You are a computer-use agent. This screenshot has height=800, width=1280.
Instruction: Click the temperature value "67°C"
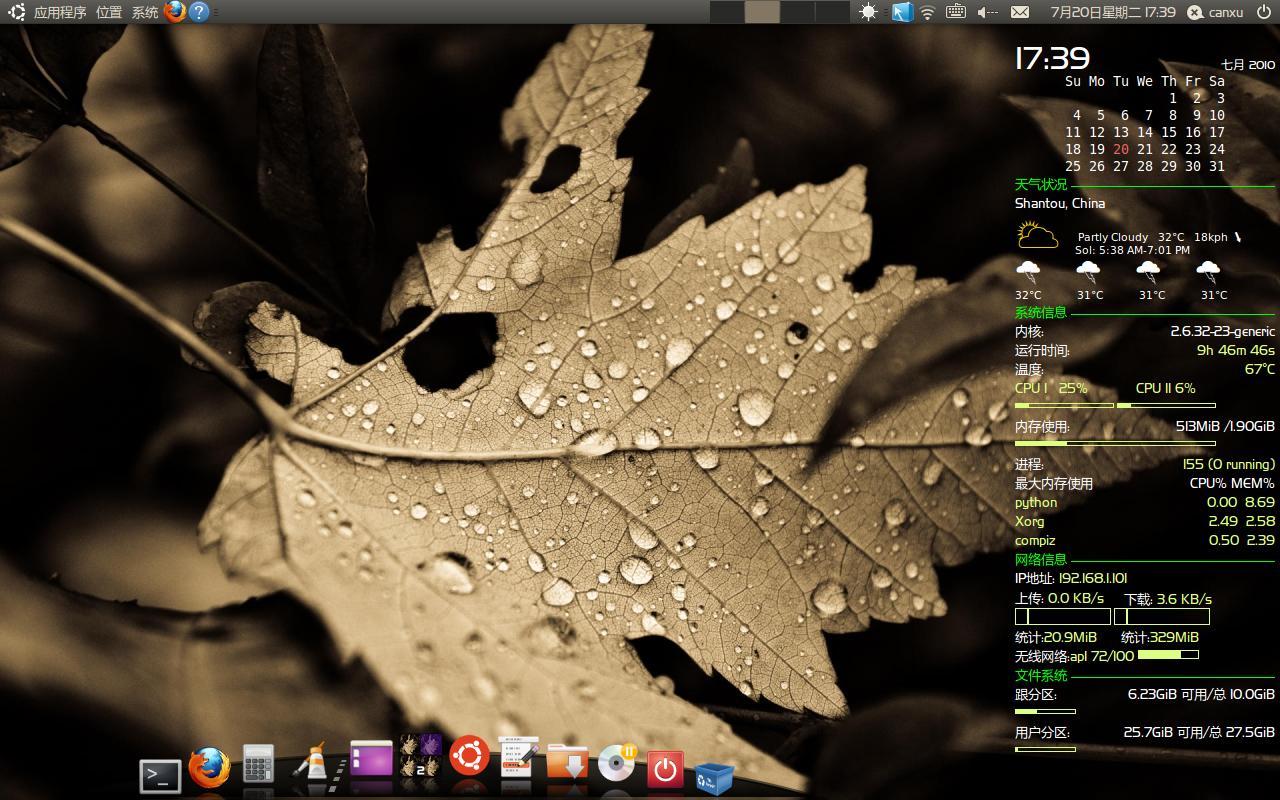pos(1260,369)
